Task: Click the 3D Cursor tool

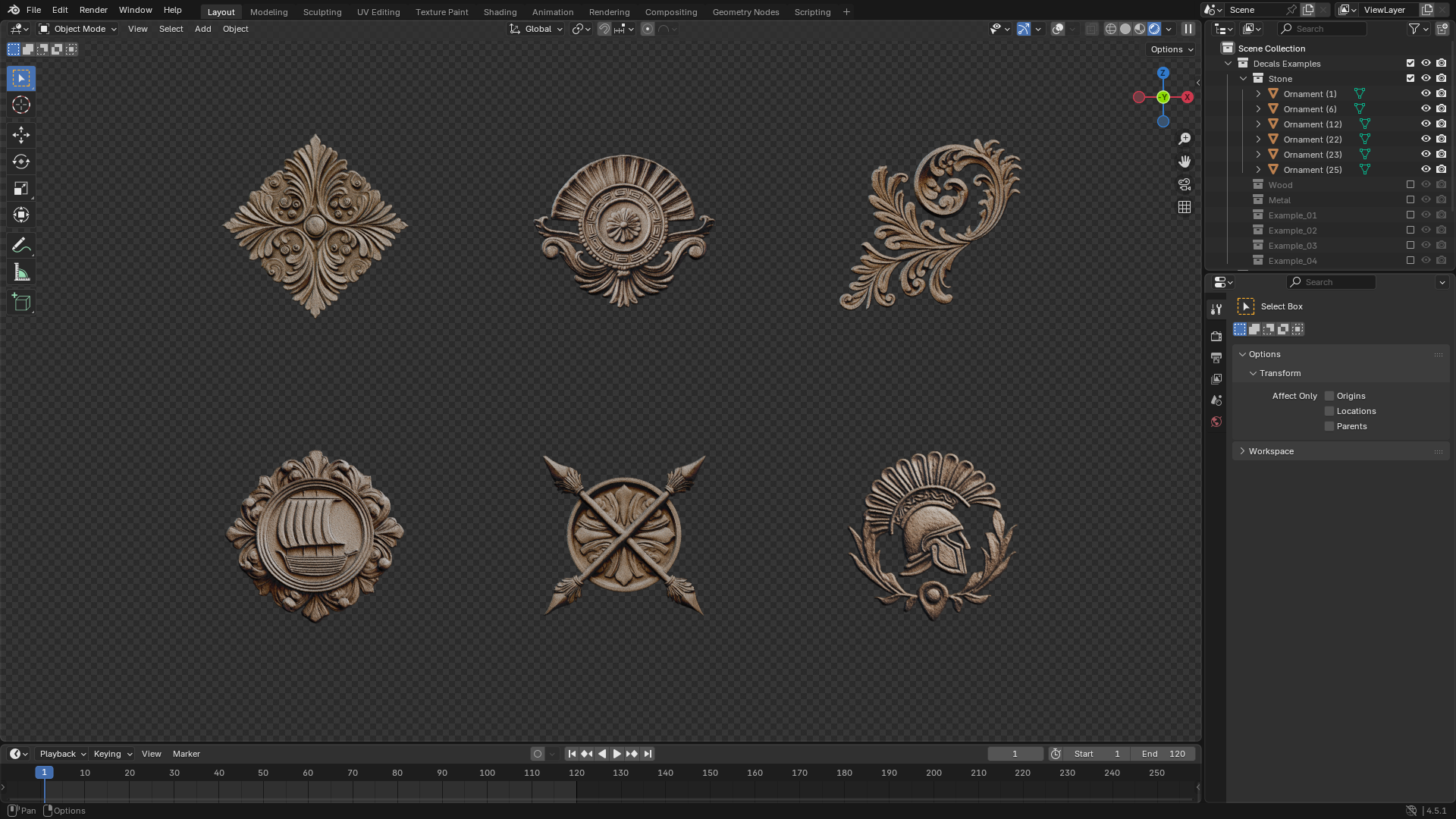Action: click(x=21, y=105)
